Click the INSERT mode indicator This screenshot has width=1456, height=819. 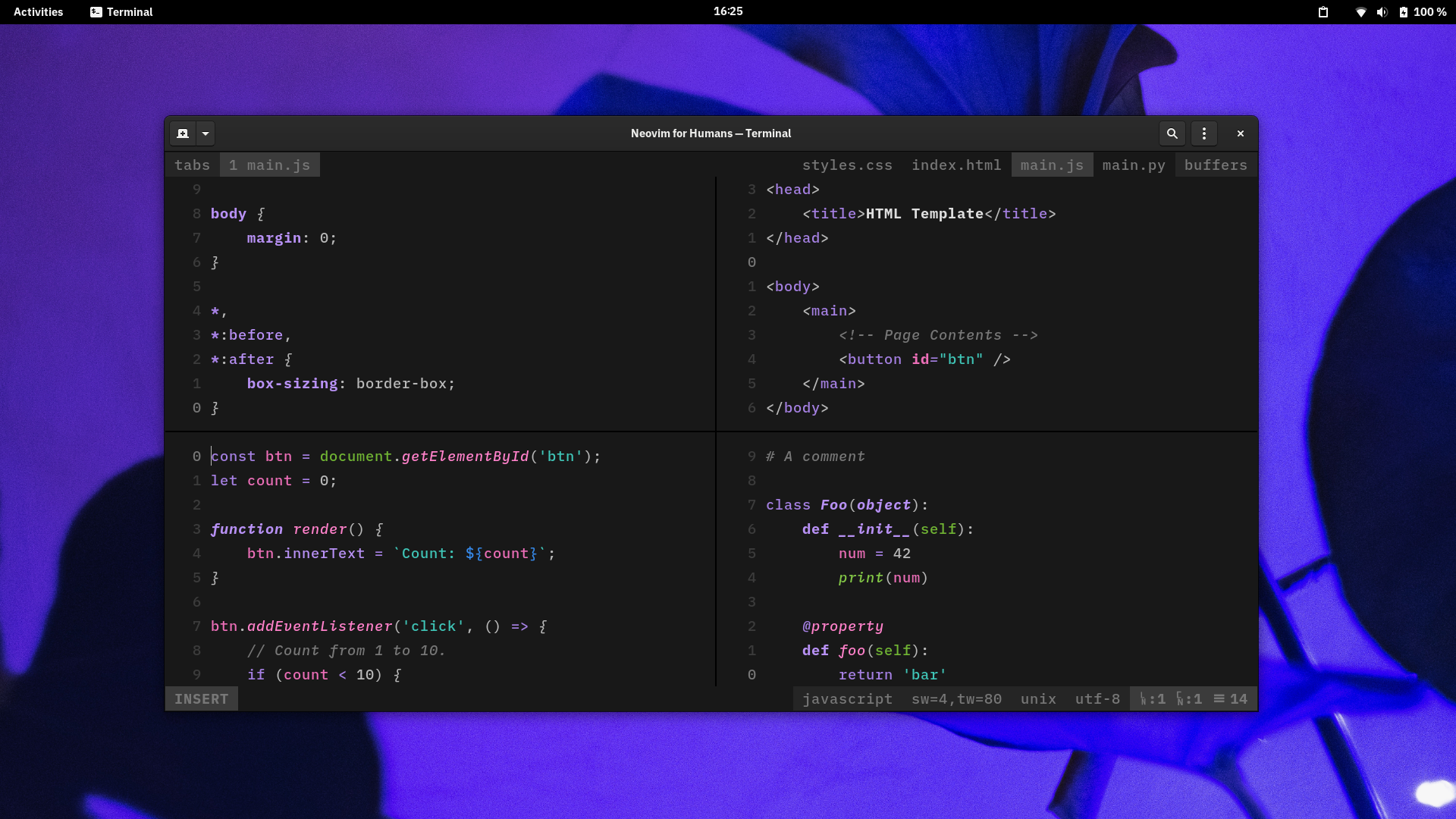tap(201, 699)
